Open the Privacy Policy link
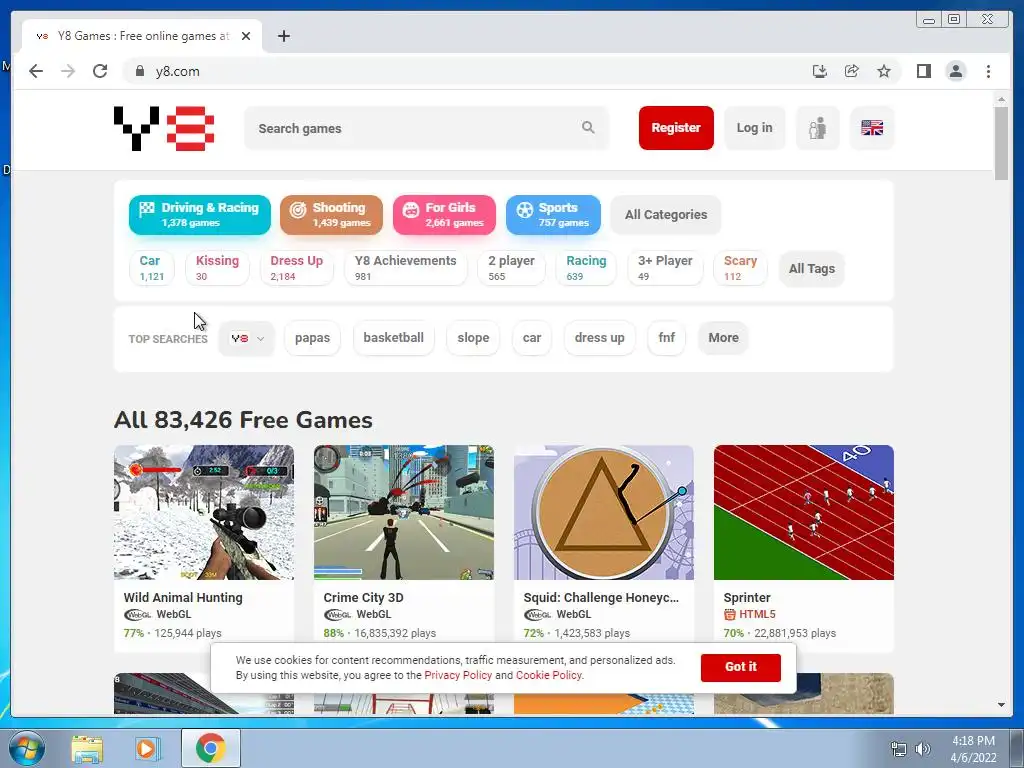This screenshot has height=768, width=1024. [458, 675]
